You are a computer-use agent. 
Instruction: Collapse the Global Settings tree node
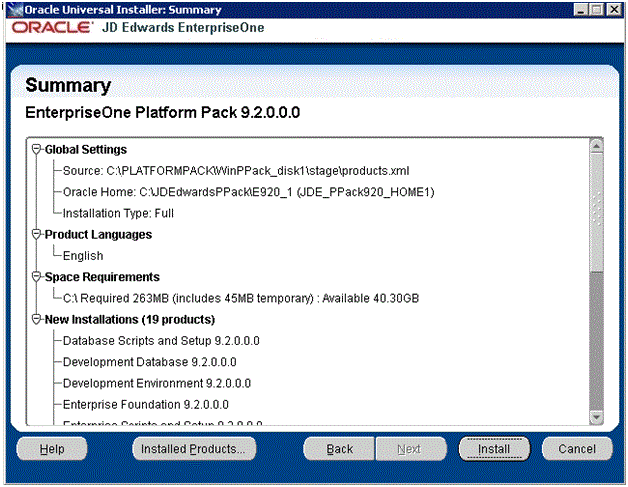tap(37, 149)
